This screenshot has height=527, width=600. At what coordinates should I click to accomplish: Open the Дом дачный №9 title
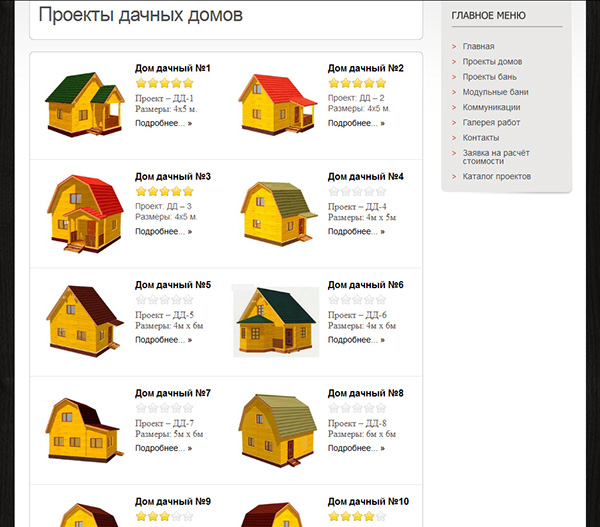click(173, 502)
